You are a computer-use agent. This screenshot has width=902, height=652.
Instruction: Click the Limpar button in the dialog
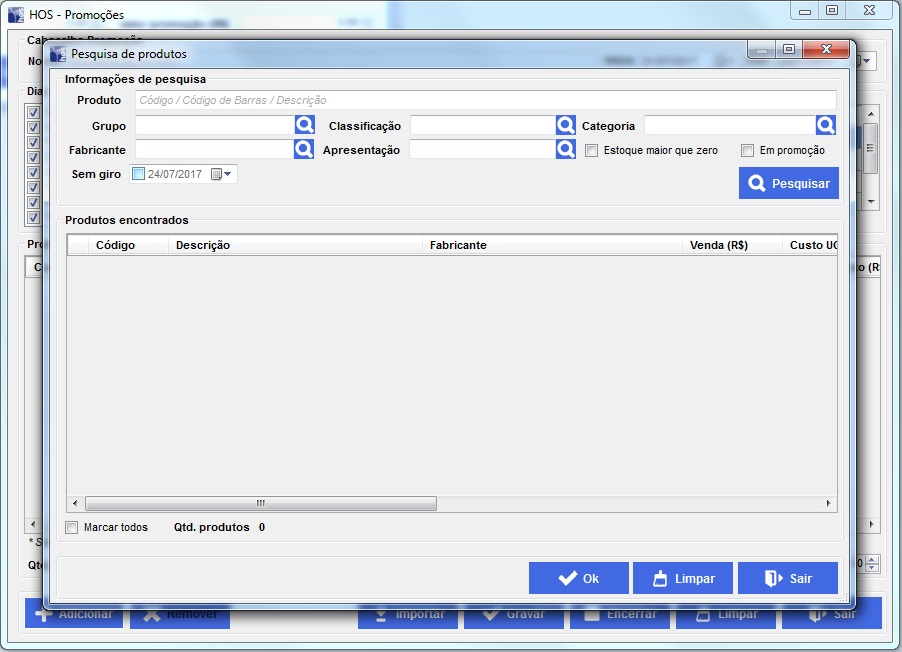(x=683, y=578)
